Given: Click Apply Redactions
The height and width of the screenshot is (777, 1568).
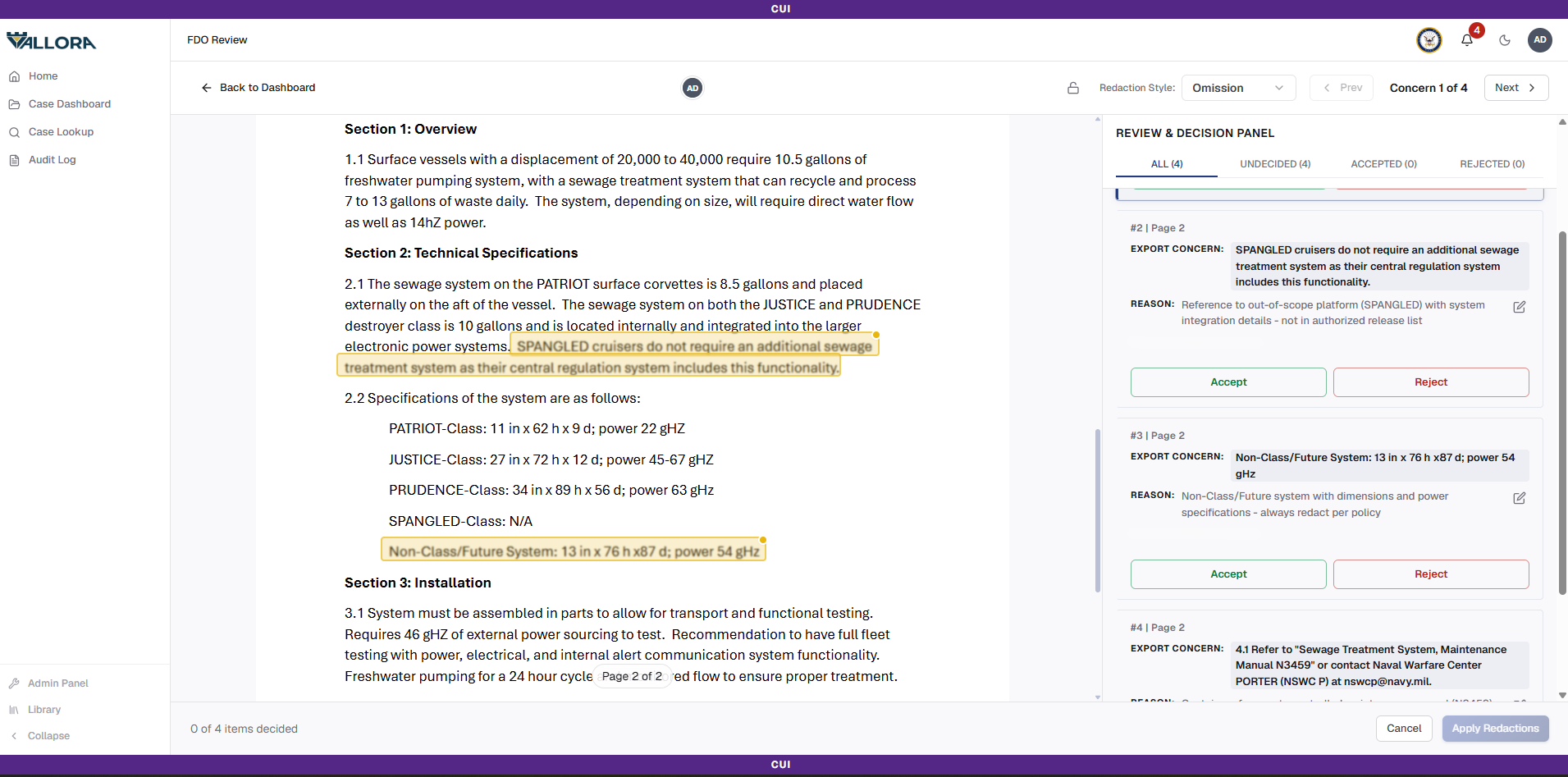Looking at the screenshot, I should coord(1495,729).
